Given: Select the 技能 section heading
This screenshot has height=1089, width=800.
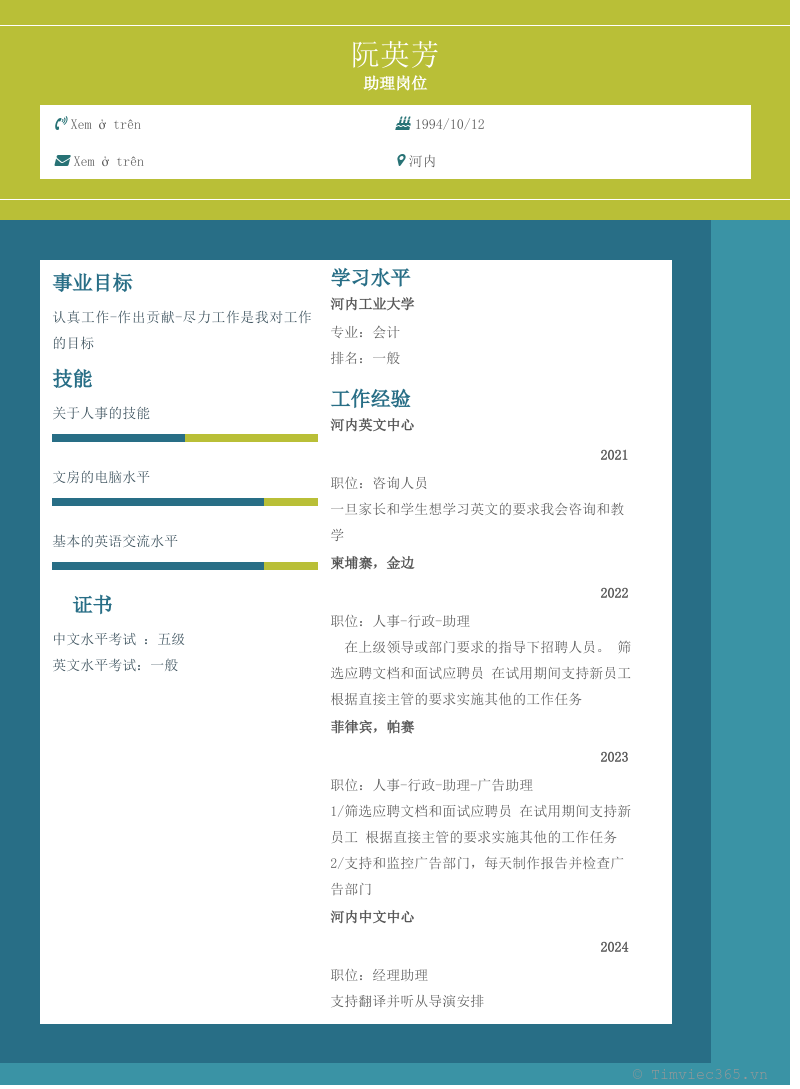Looking at the screenshot, I should 73,379.
